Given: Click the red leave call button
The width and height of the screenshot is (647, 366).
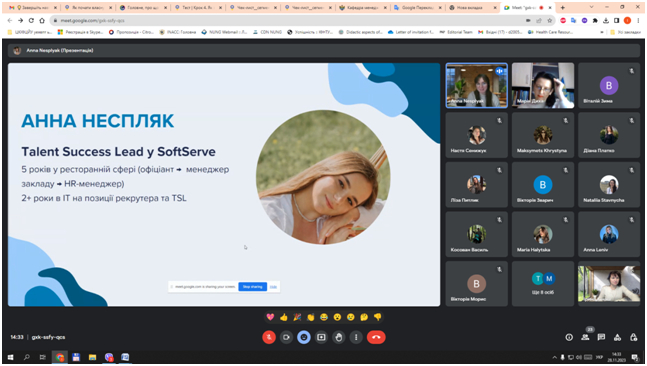Looking at the screenshot, I should (x=376, y=337).
